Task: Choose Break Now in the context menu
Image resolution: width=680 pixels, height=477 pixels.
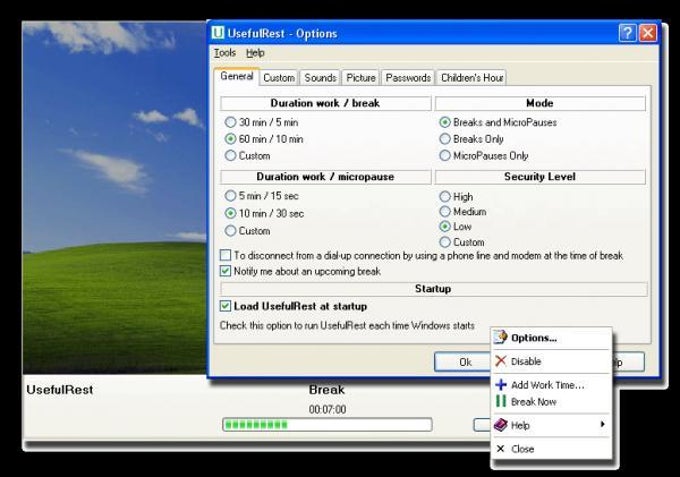Action: (x=551, y=402)
